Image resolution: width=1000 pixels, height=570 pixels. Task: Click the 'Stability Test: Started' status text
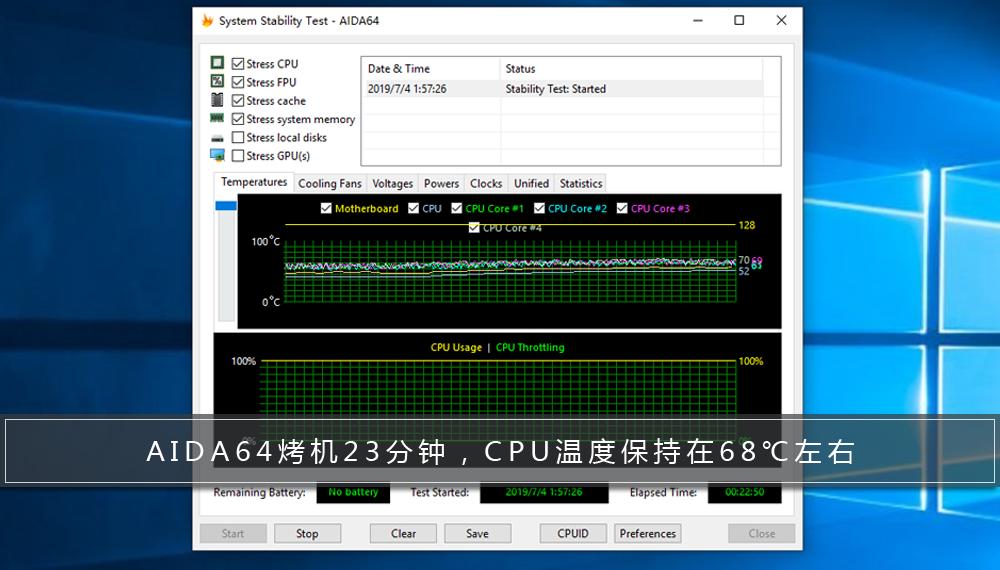coord(555,89)
